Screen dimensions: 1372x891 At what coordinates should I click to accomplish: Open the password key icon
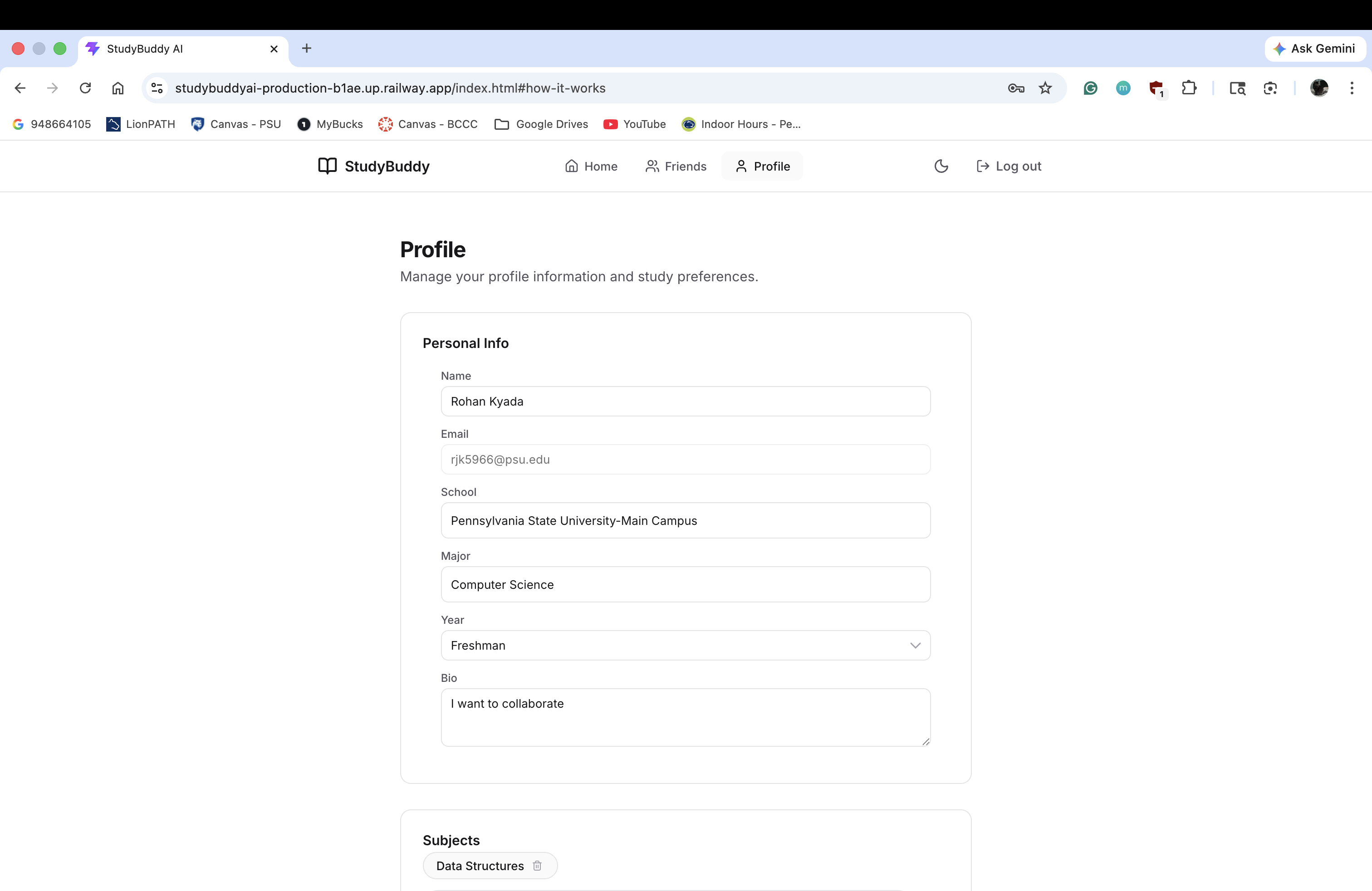[x=1016, y=88]
